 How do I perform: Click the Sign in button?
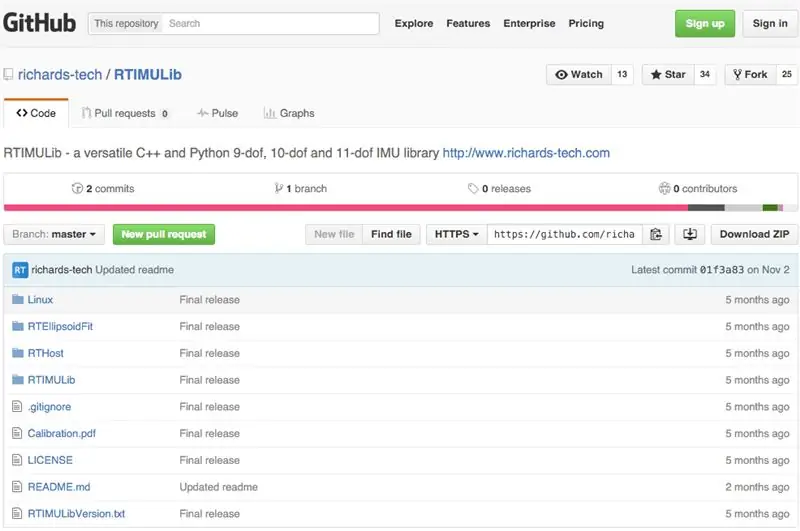click(x=770, y=23)
